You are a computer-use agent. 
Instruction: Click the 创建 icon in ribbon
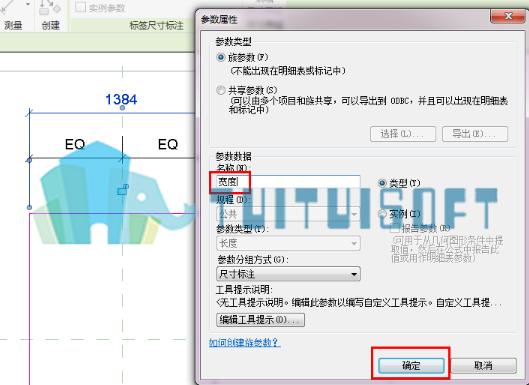(50, 7)
